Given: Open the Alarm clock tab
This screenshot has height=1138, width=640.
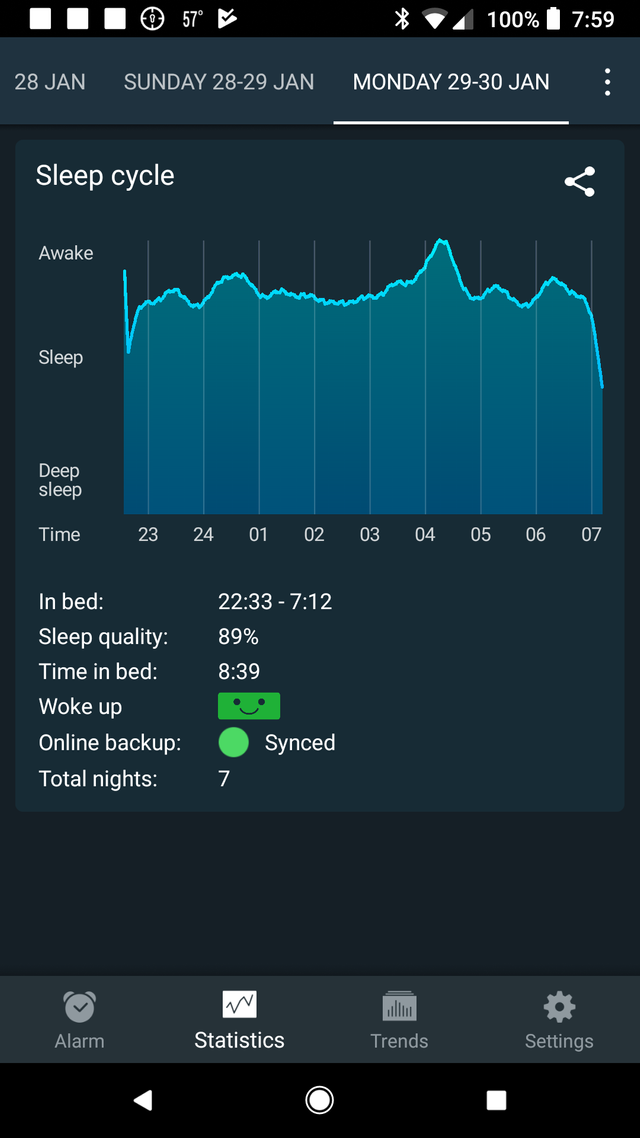Looking at the screenshot, I should coord(79,1006).
